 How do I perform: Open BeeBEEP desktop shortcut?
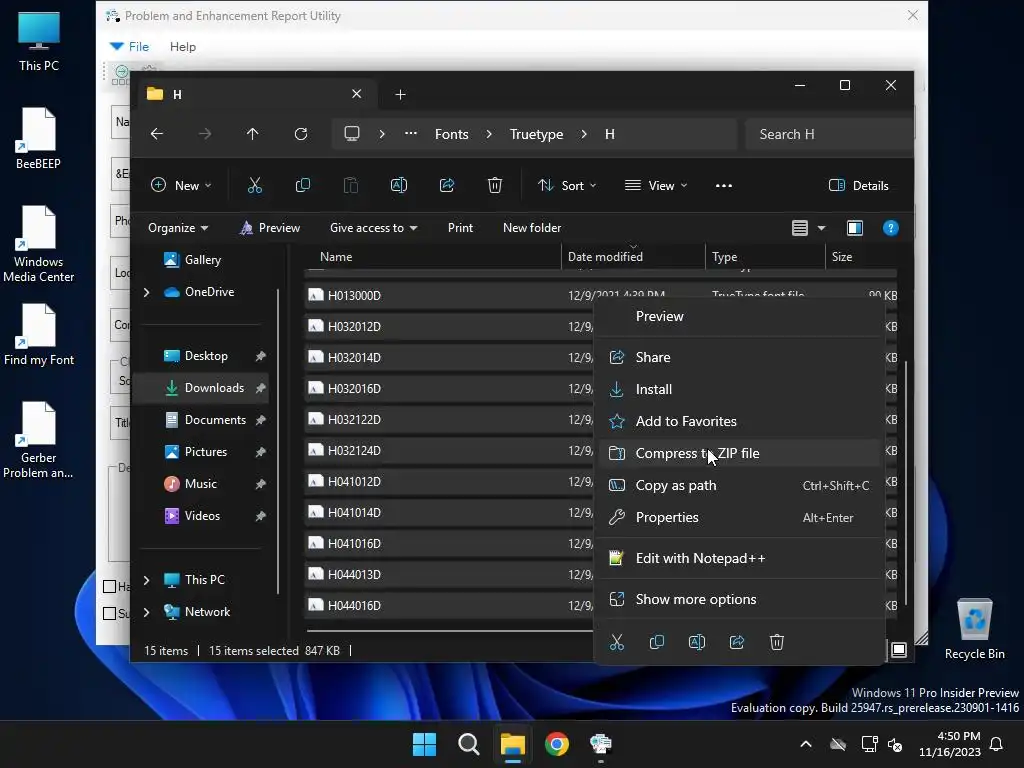(x=39, y=138)
